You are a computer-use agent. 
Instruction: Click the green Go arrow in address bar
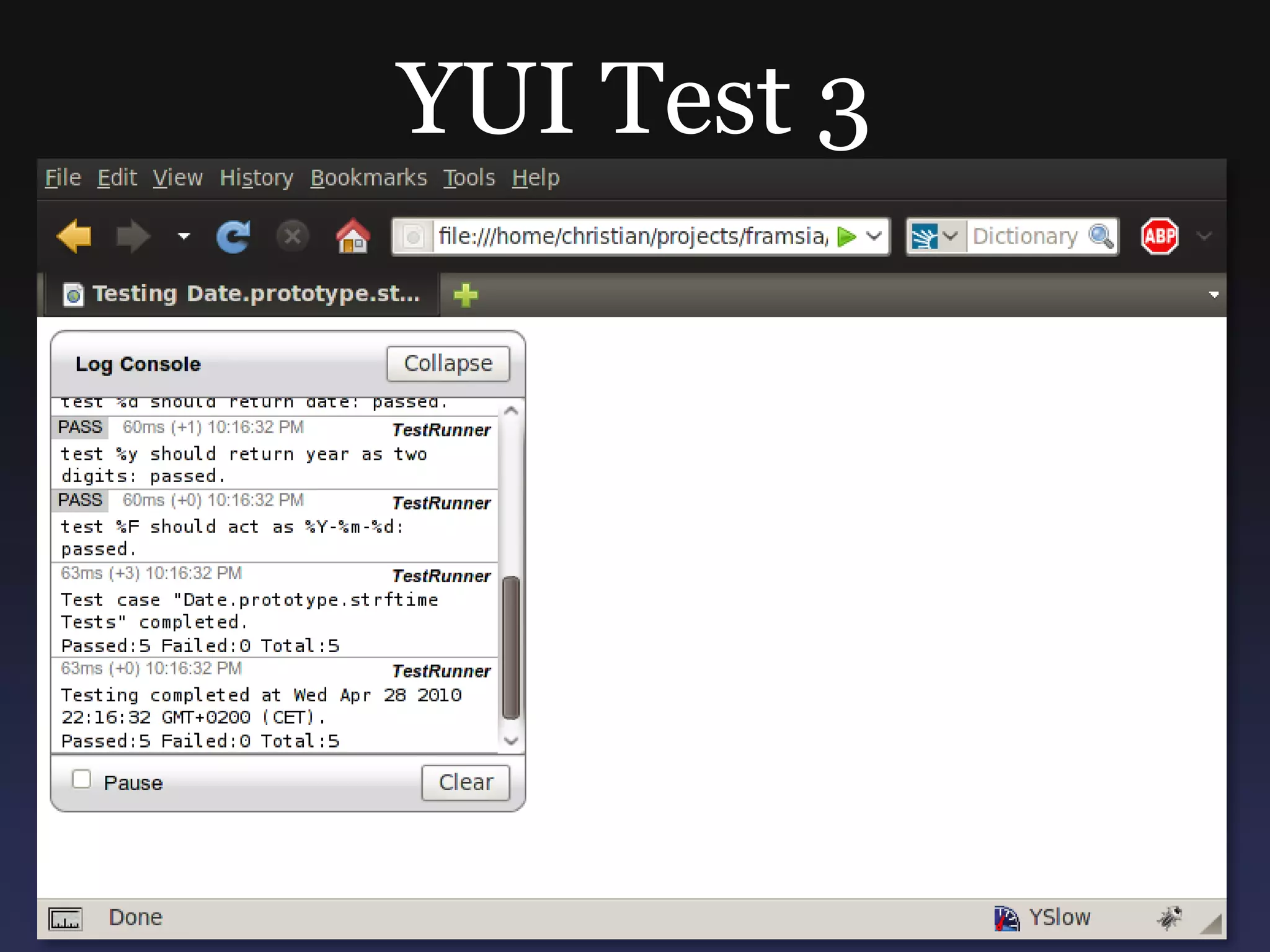[x=846, y=236]
